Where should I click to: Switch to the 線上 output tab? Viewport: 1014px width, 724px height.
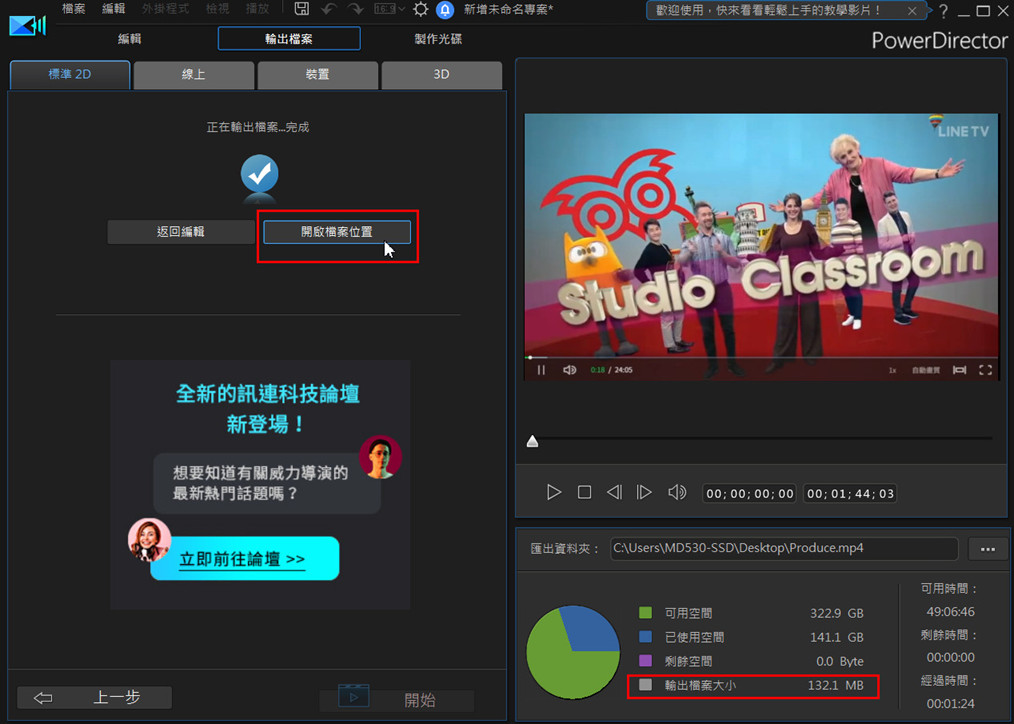194,75
